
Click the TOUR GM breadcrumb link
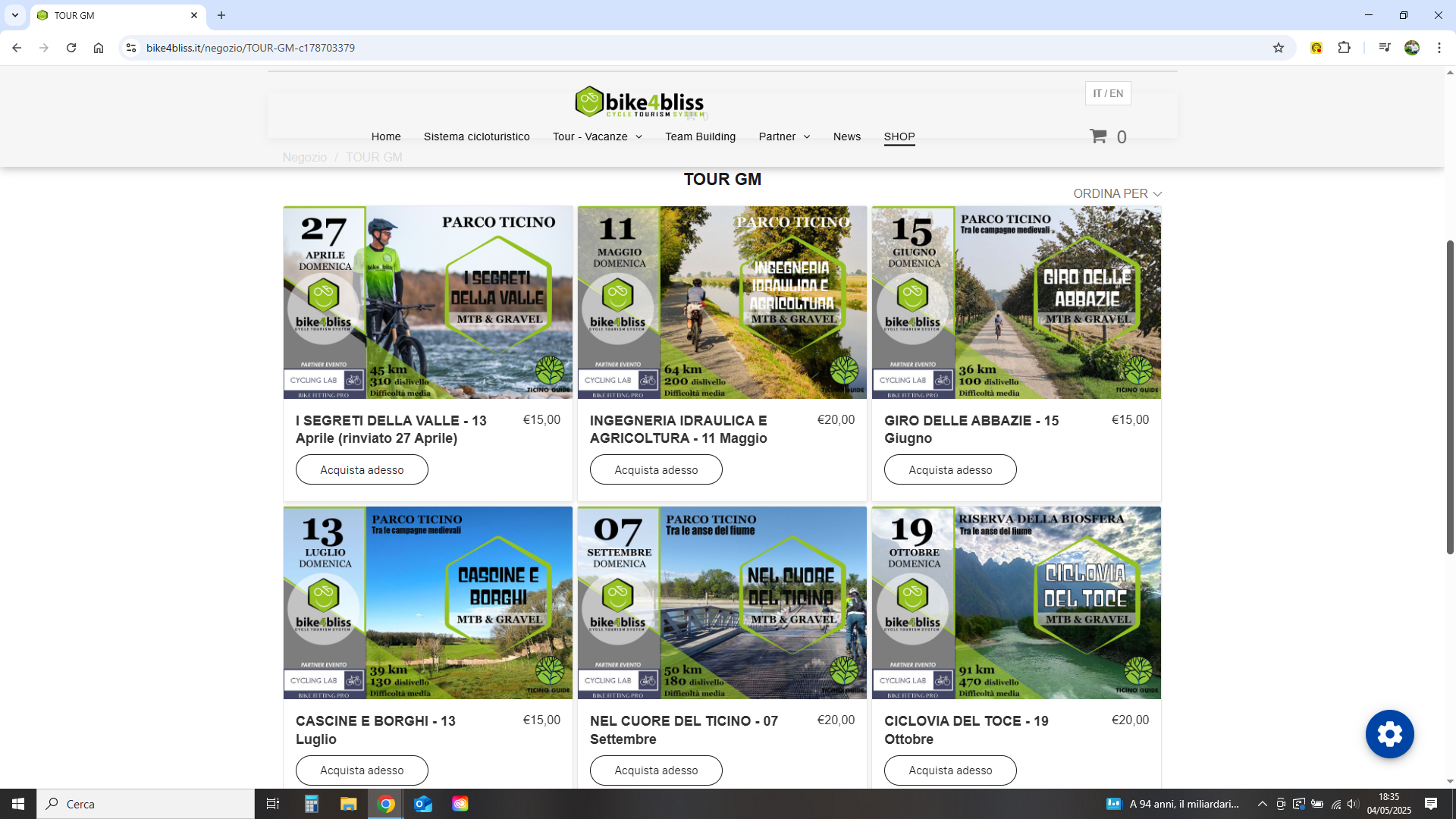tap(374, 157)
